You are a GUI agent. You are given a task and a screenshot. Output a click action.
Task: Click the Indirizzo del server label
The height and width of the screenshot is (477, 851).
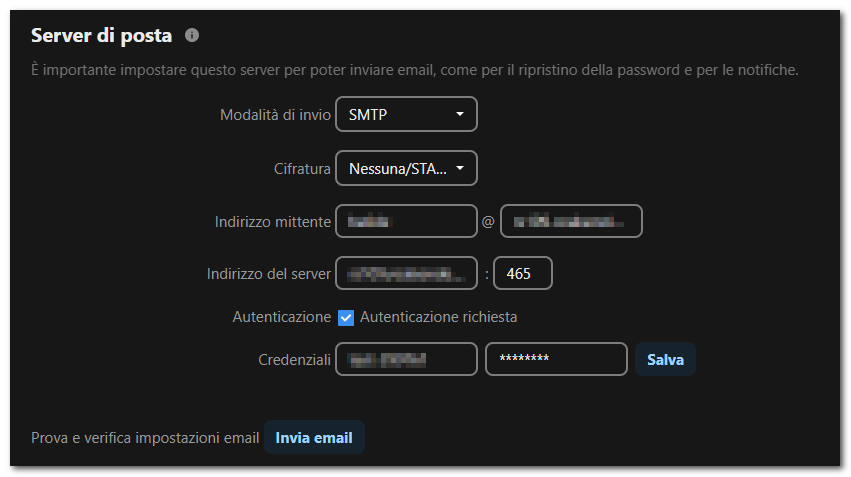coord(269,274)
